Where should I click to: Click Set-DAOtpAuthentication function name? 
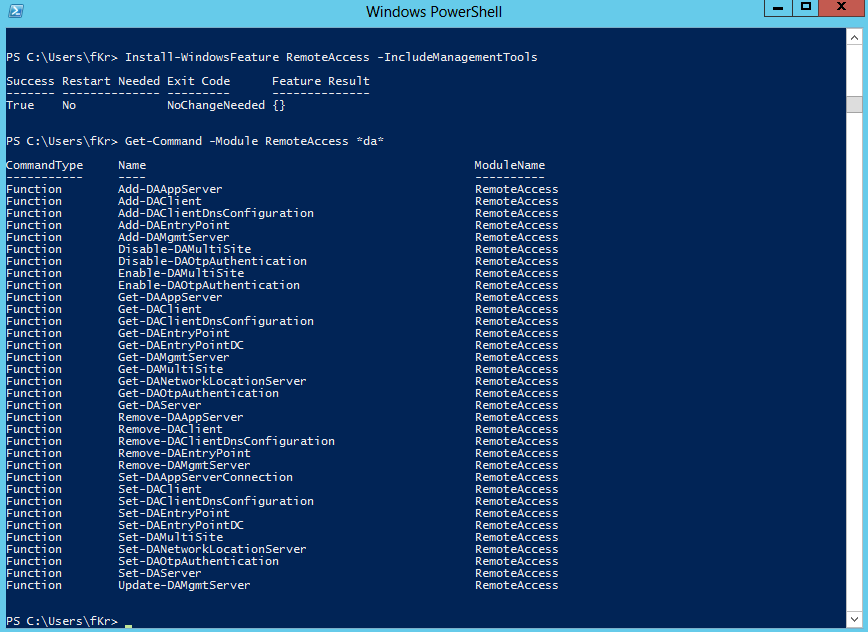click(x=198, y=561)
